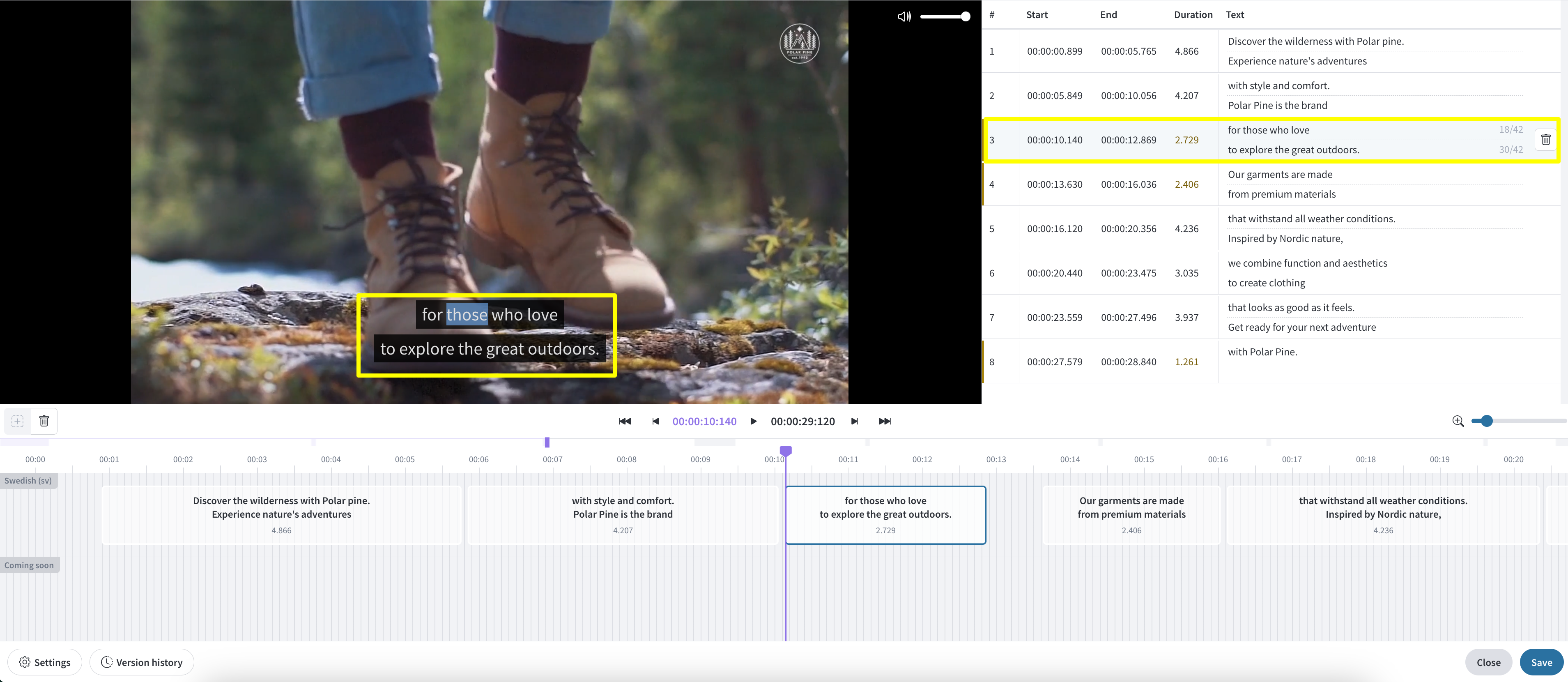Edit text 'Get ready for your next adventure'
Image resolution: width=1568 pixels, height=682 pixels.
click(x=1302, y=327)
